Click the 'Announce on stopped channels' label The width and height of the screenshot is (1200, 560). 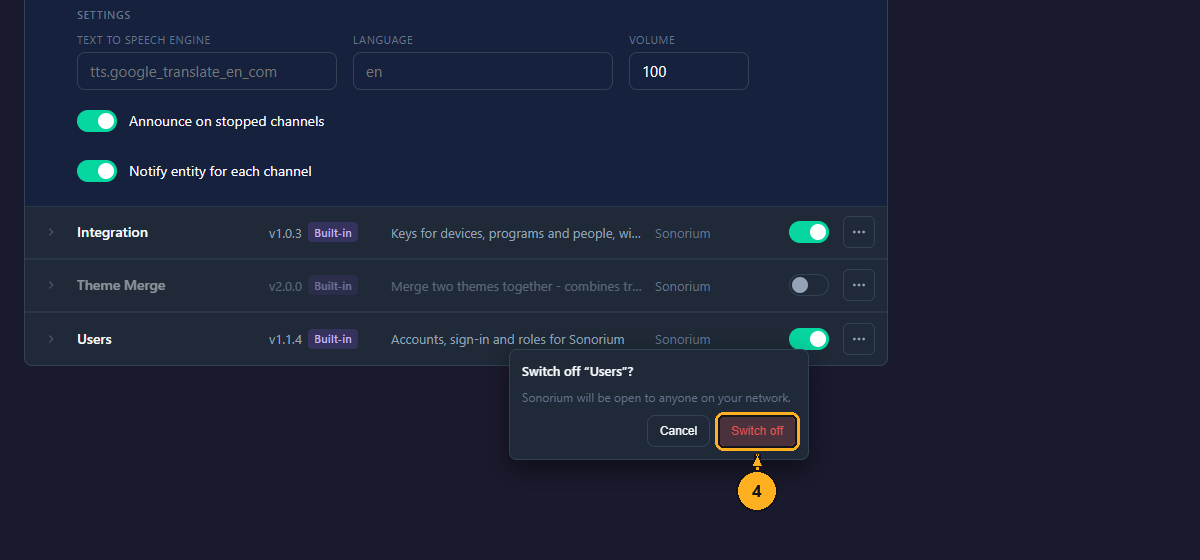(x=227, y=121)
